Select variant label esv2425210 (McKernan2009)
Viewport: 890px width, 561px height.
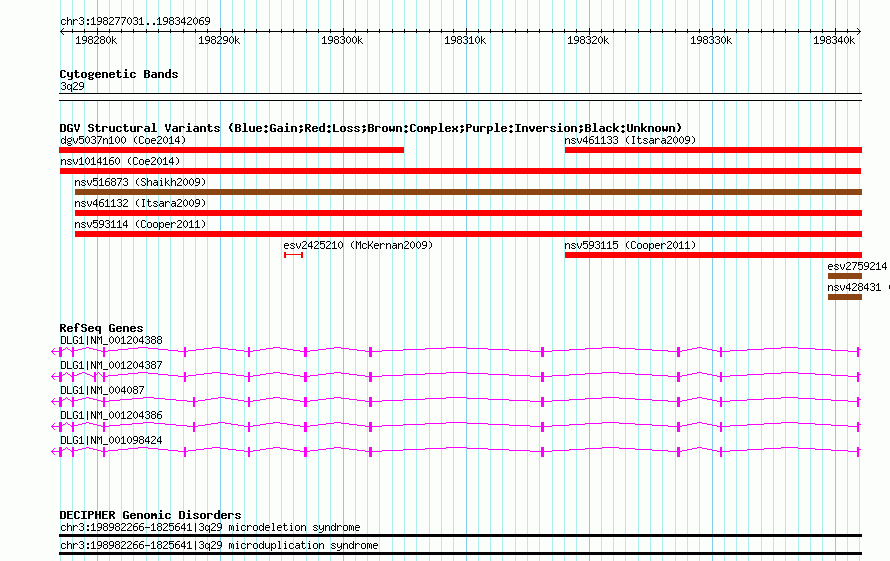358,245
